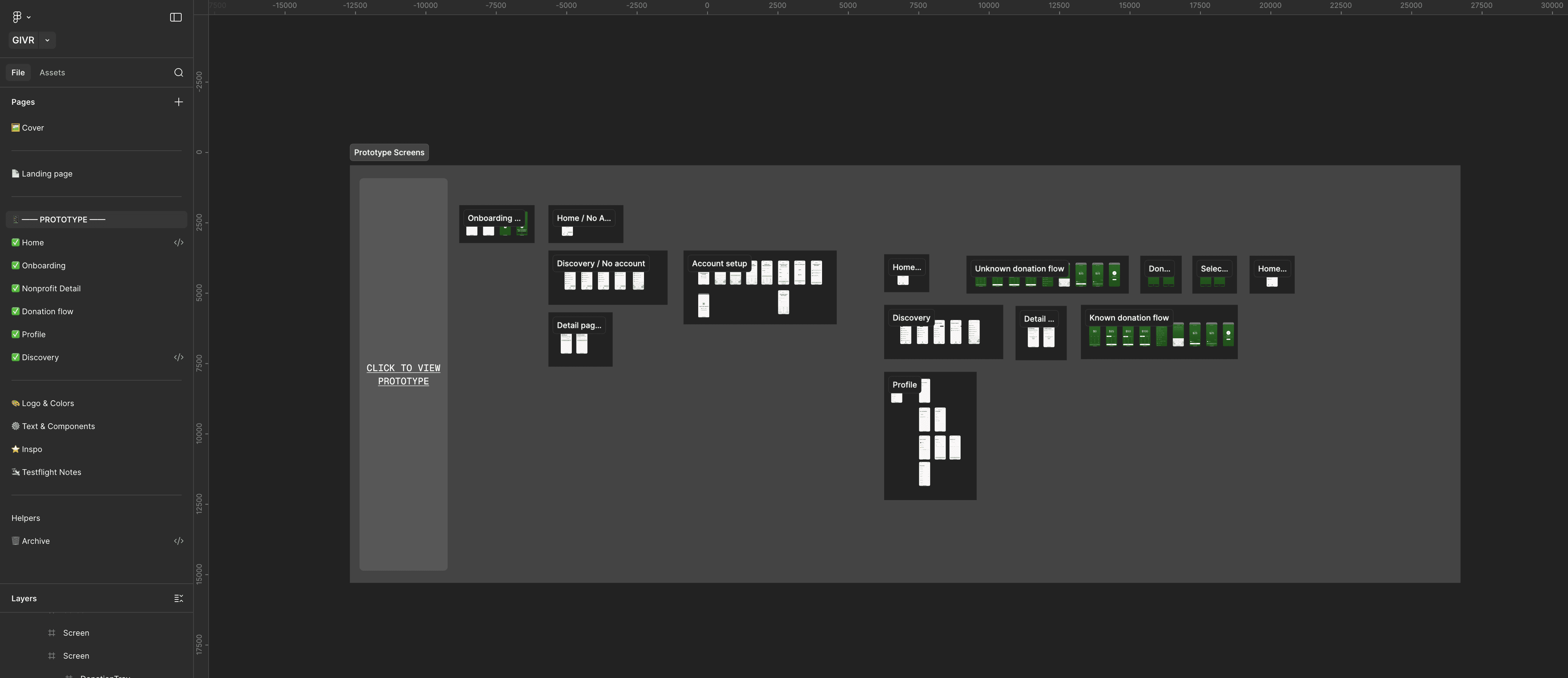
Task: Select the Known donation flow section
Action: pos(1129,317)
